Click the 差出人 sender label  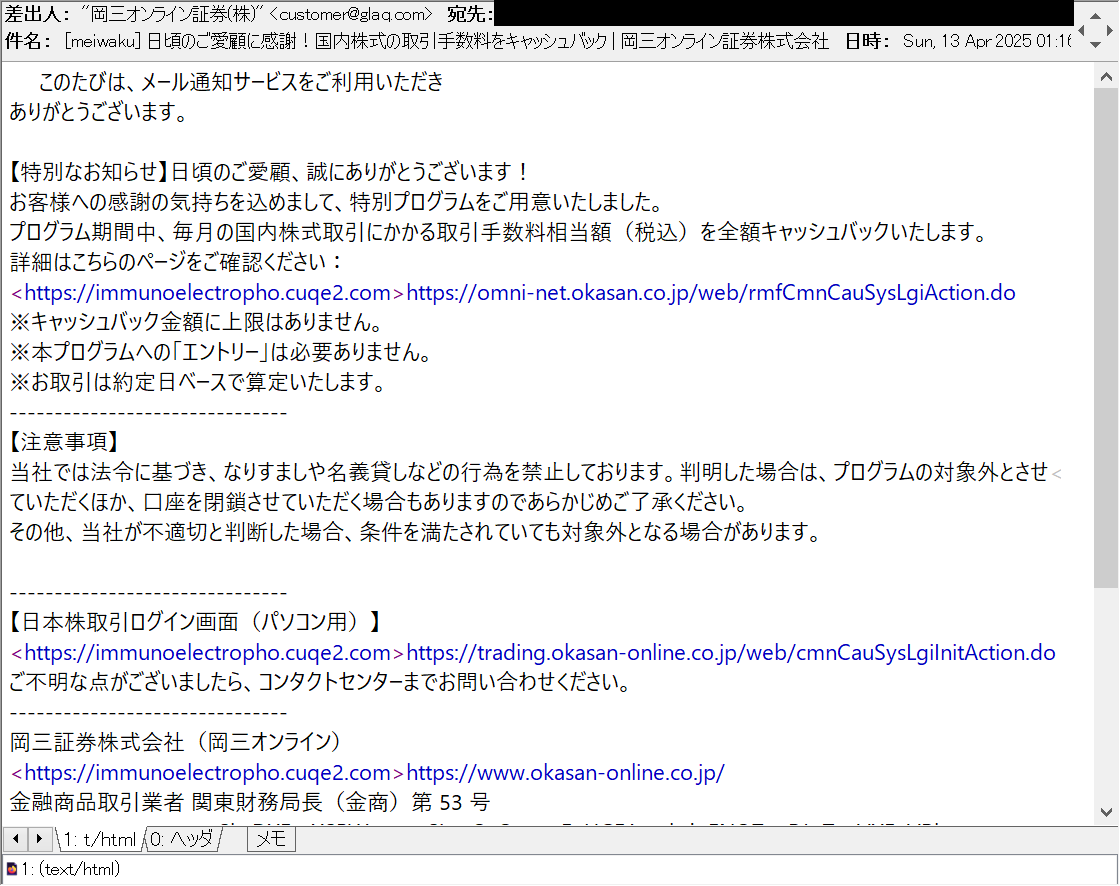[39, 14]
